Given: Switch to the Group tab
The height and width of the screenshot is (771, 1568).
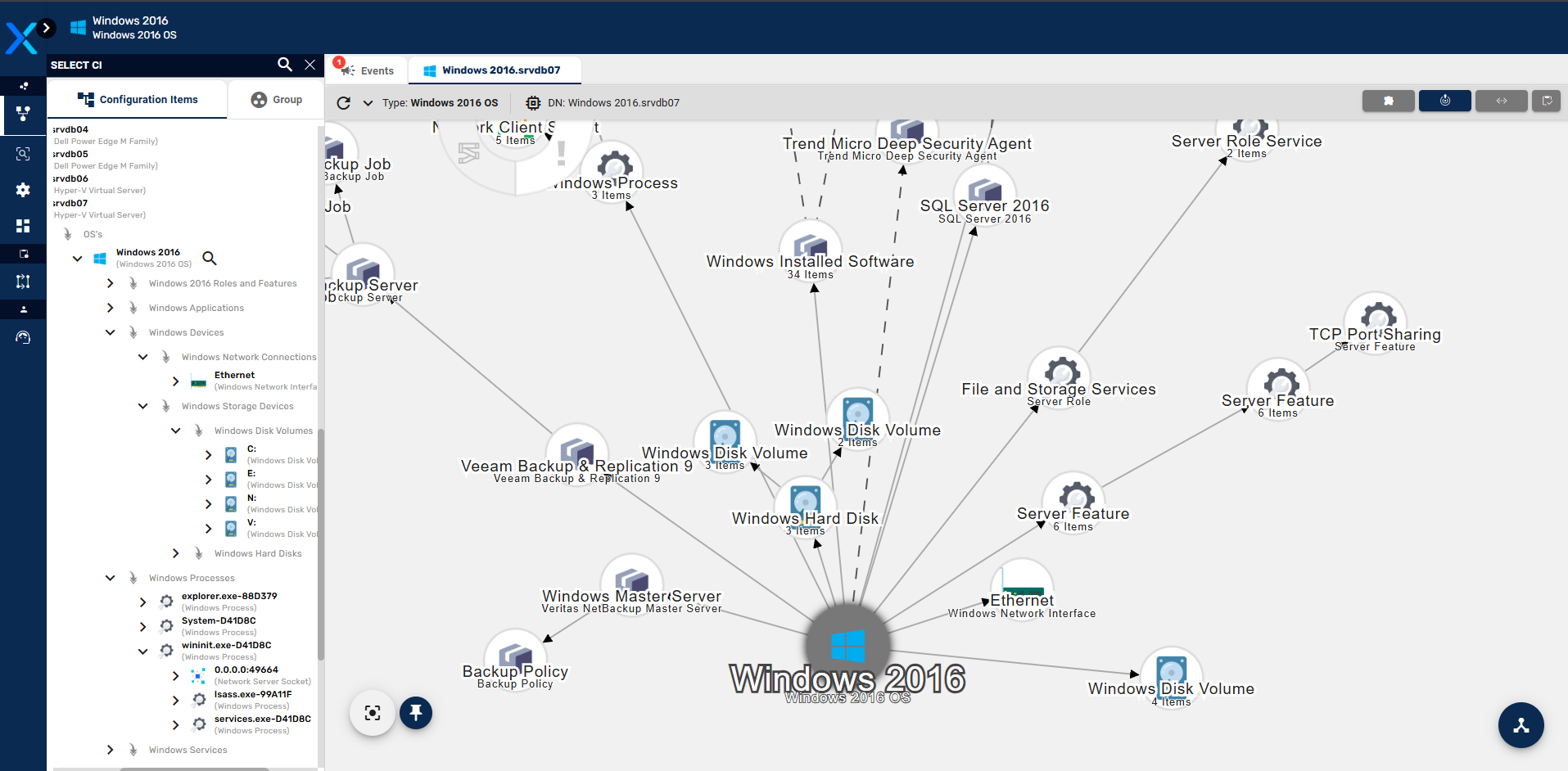Looking at the screenshot, I should pyautogui.click(x=277, y=100).
